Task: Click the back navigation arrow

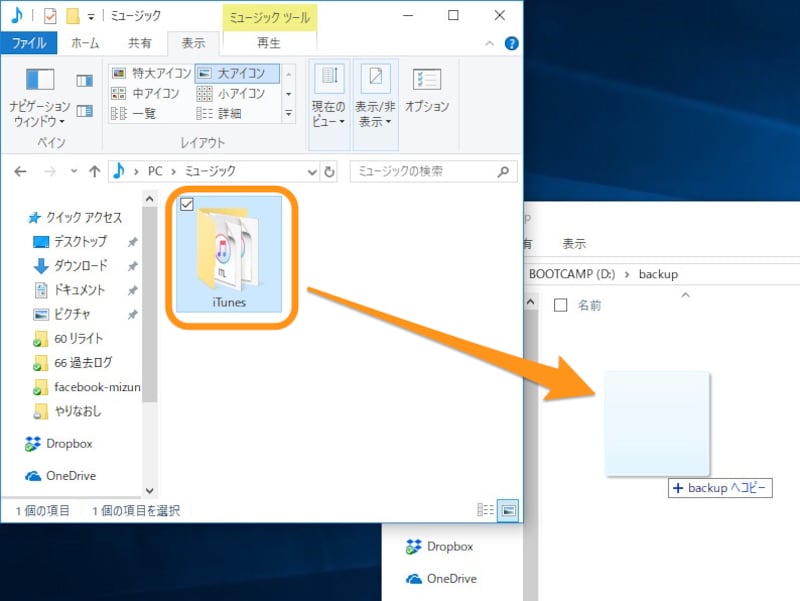Action: point(19,171)
